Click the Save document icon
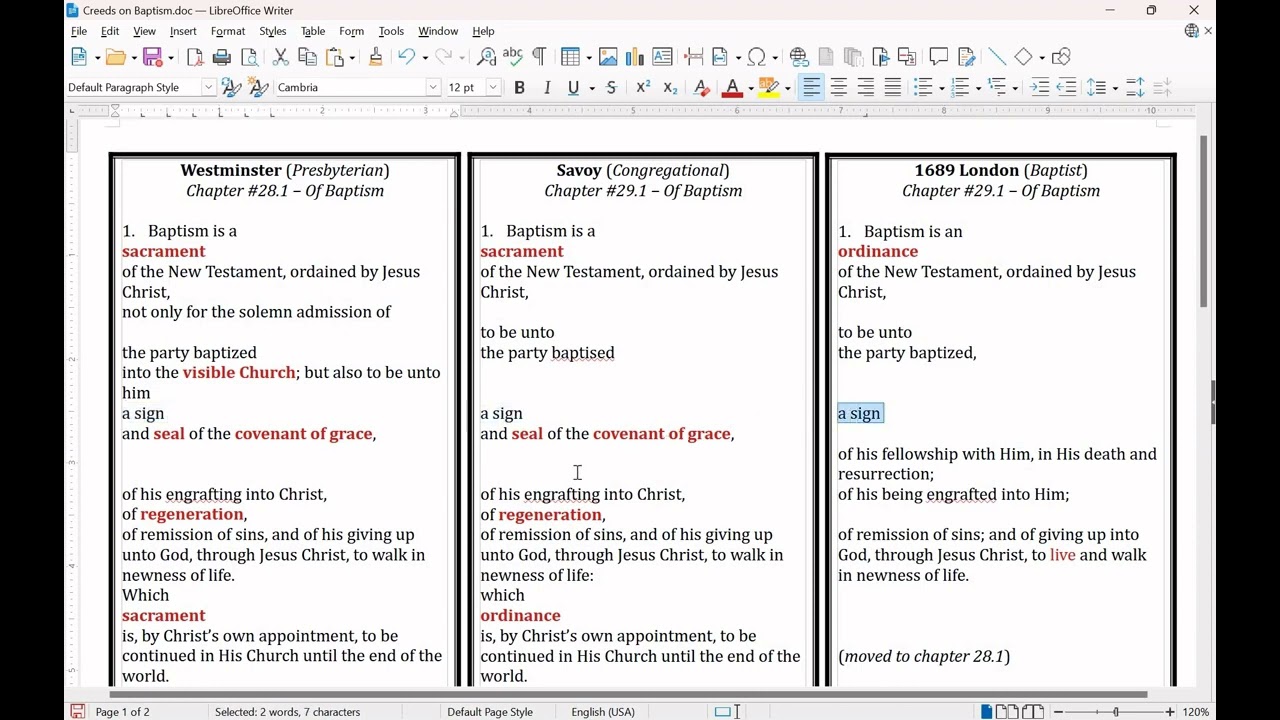Viewport: 1280px width, 720px height. coord(152,57)
